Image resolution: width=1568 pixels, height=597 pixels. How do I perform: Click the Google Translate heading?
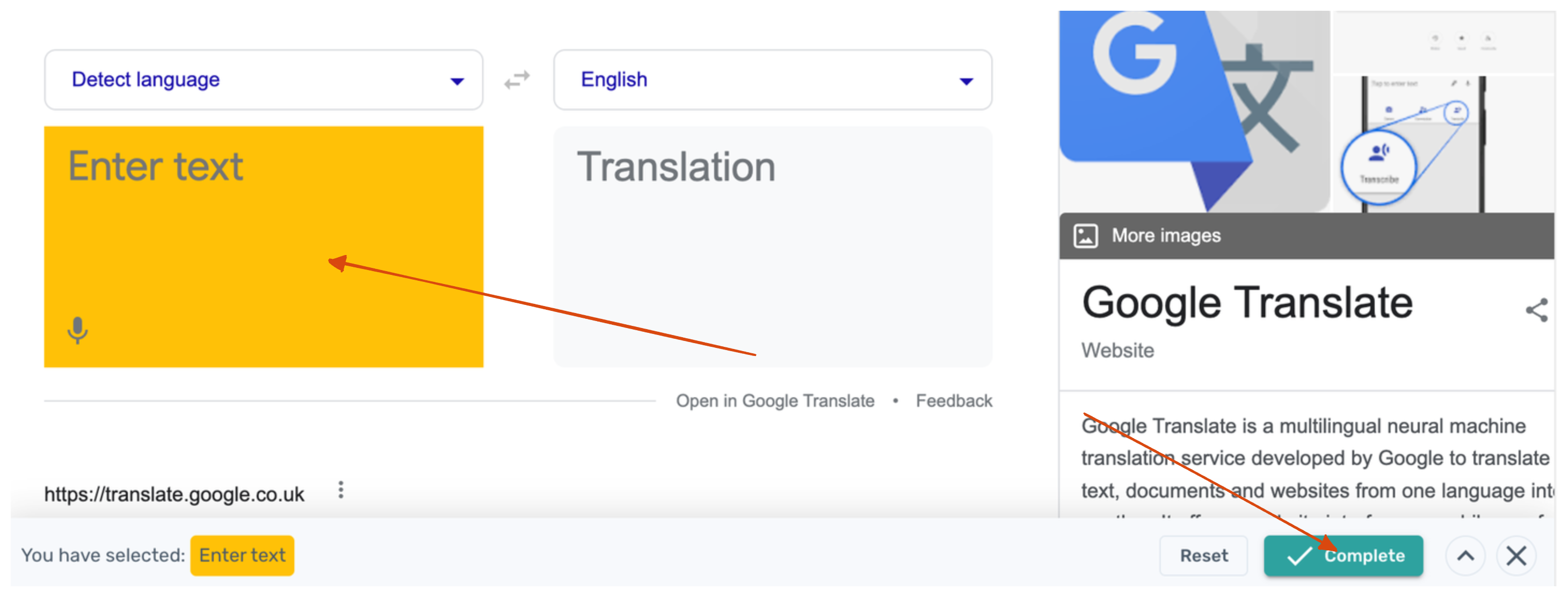(1246, 302)
